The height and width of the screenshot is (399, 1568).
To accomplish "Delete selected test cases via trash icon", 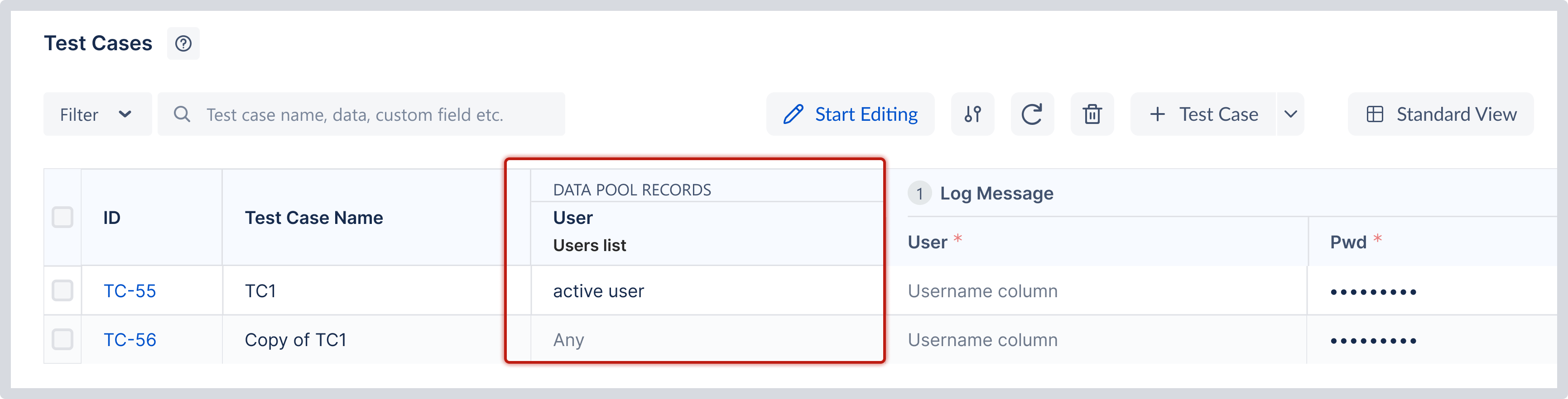I will (1092, 114).
